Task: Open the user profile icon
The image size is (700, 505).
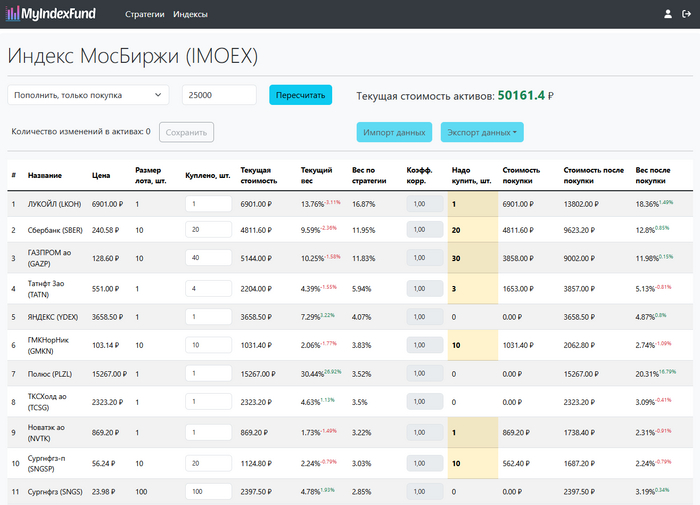Action: point(668,14)
